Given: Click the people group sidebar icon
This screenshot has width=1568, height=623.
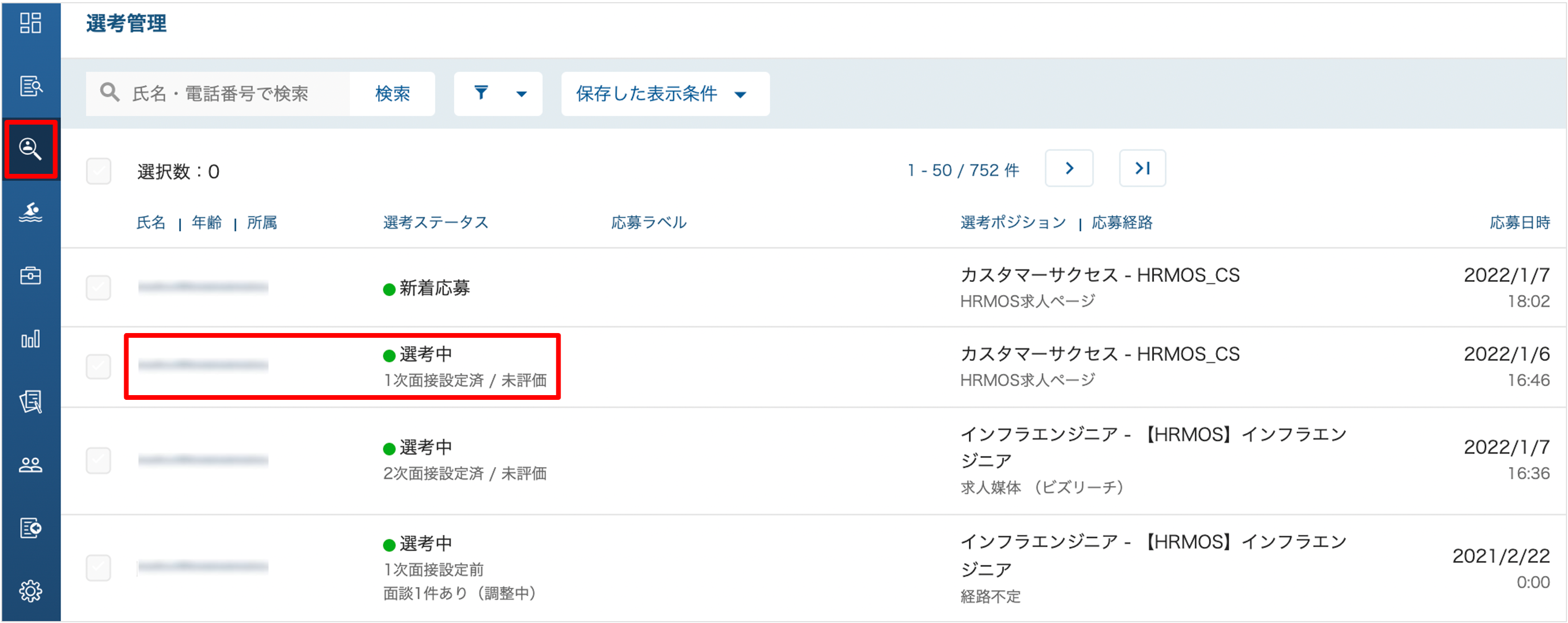Looking at the screenshot, I should coord(30,465).
